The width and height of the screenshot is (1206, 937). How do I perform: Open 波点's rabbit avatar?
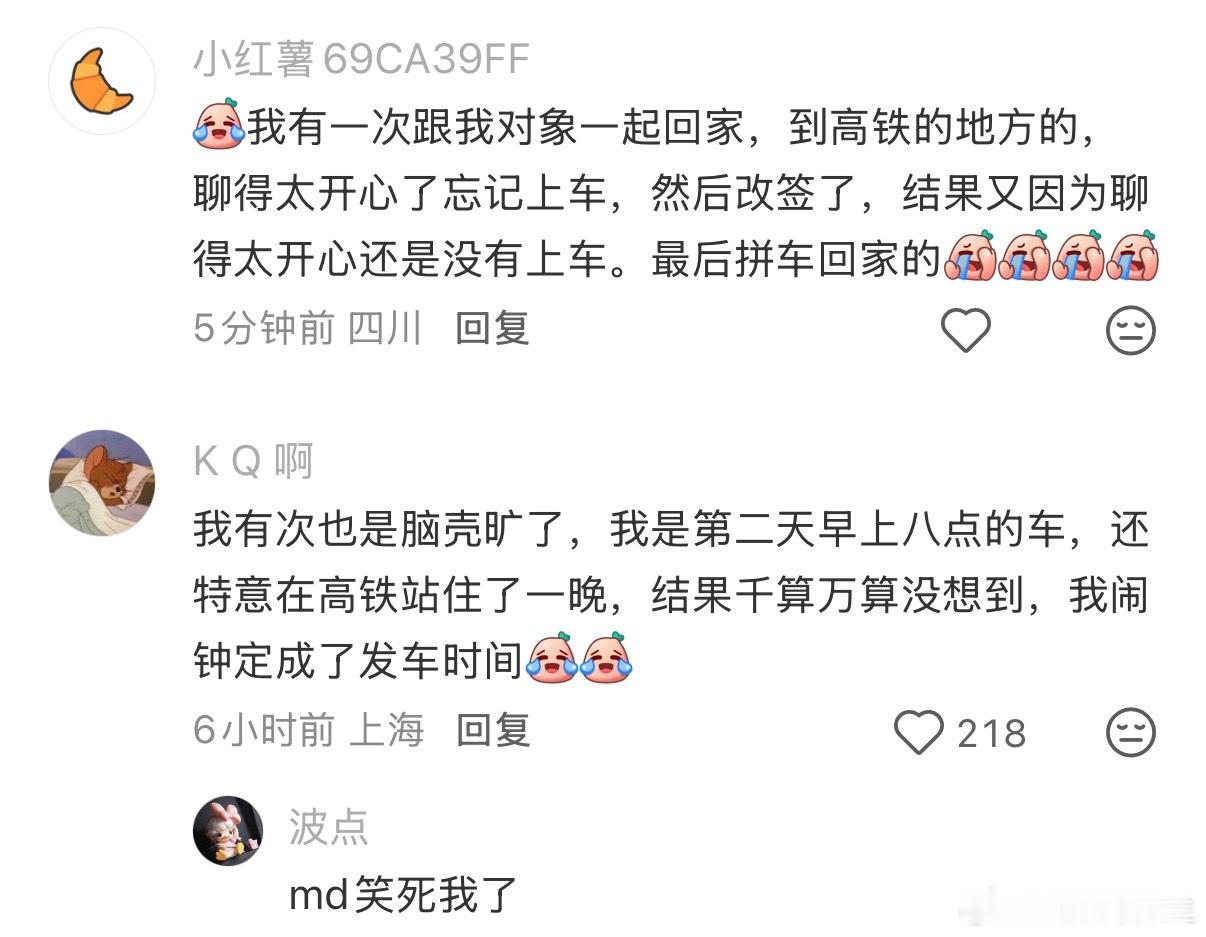click(228, 831)
